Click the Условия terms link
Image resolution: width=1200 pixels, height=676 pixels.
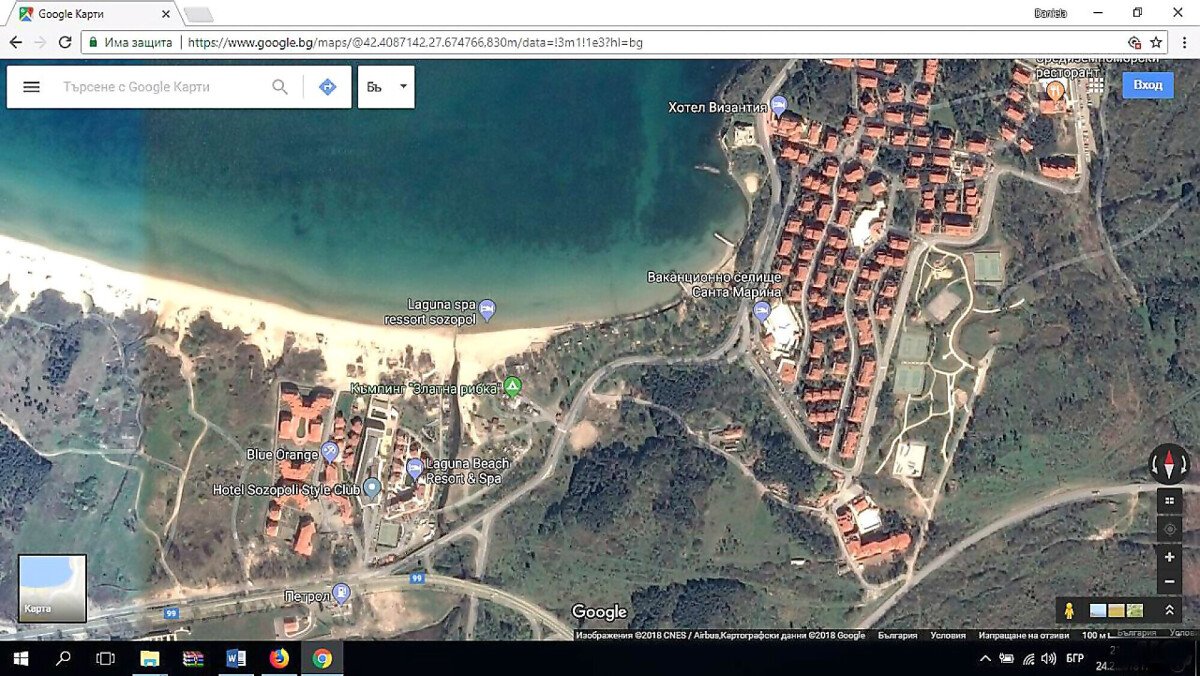pyautogui.click(x=948, y=635)
